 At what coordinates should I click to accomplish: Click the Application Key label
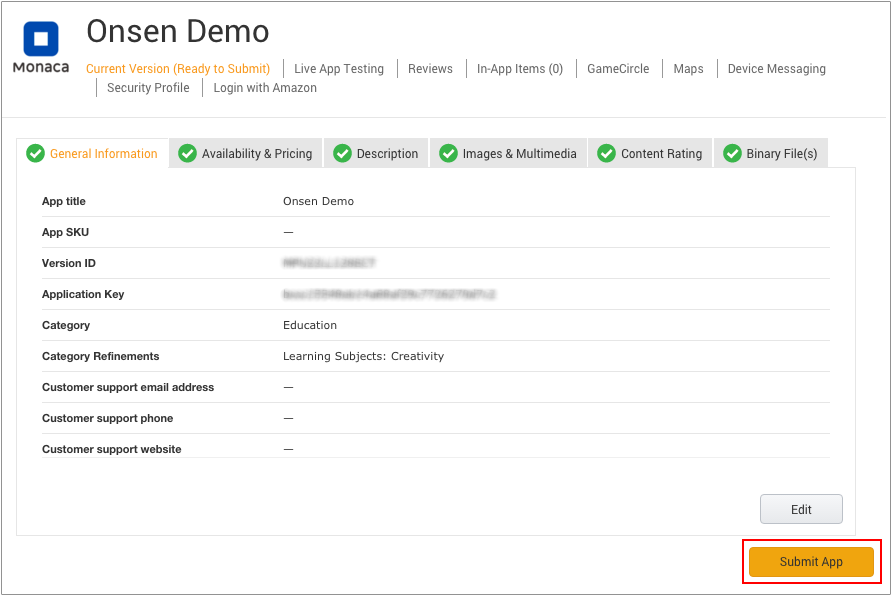click(83, 294)
